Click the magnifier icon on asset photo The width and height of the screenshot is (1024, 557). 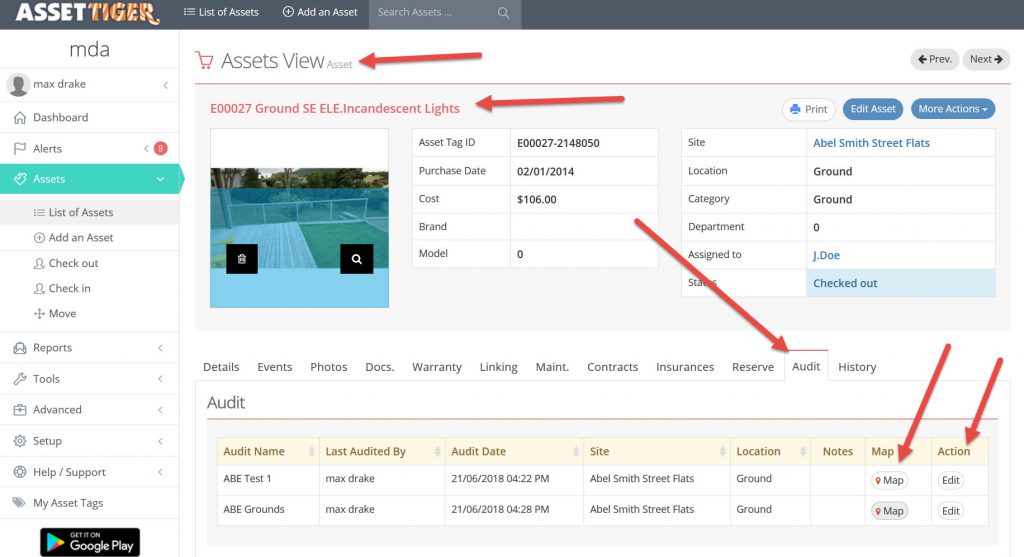click(x=356, y=259)
